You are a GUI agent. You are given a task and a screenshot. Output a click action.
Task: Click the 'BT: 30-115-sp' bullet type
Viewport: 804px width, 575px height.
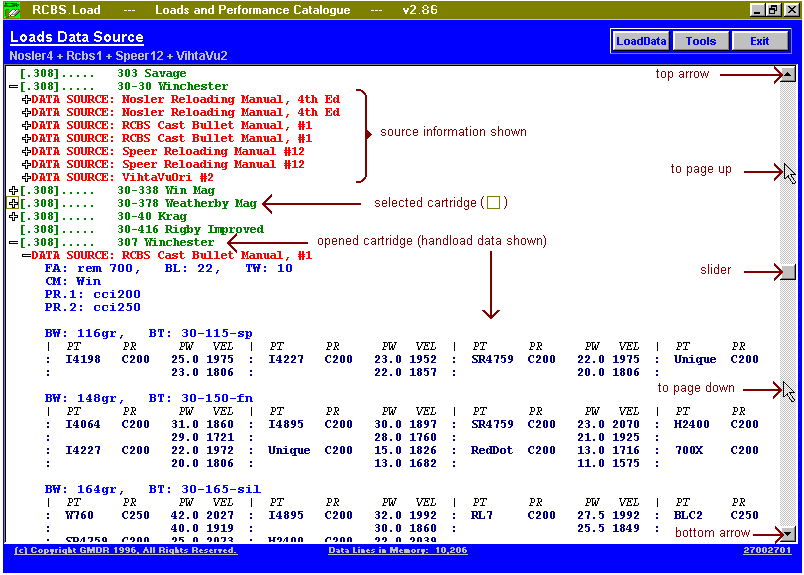pyautogui.click(x=200, y=333)
